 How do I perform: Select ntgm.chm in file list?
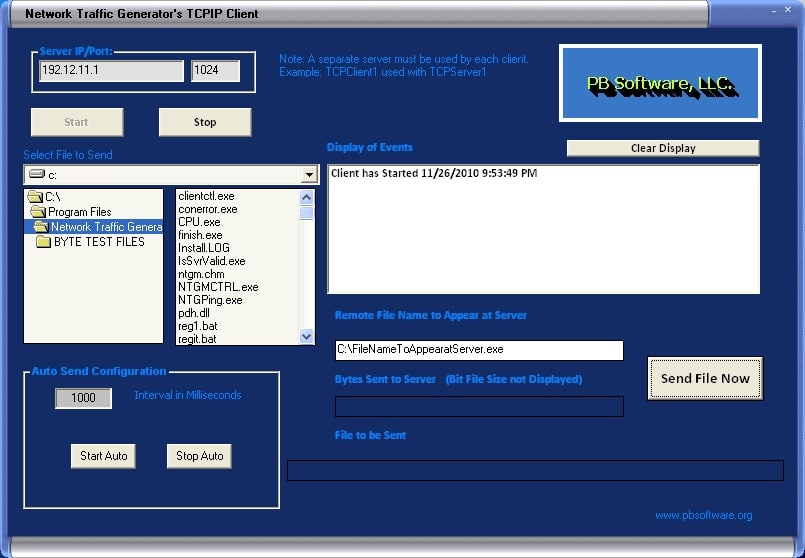coord(201,274)
